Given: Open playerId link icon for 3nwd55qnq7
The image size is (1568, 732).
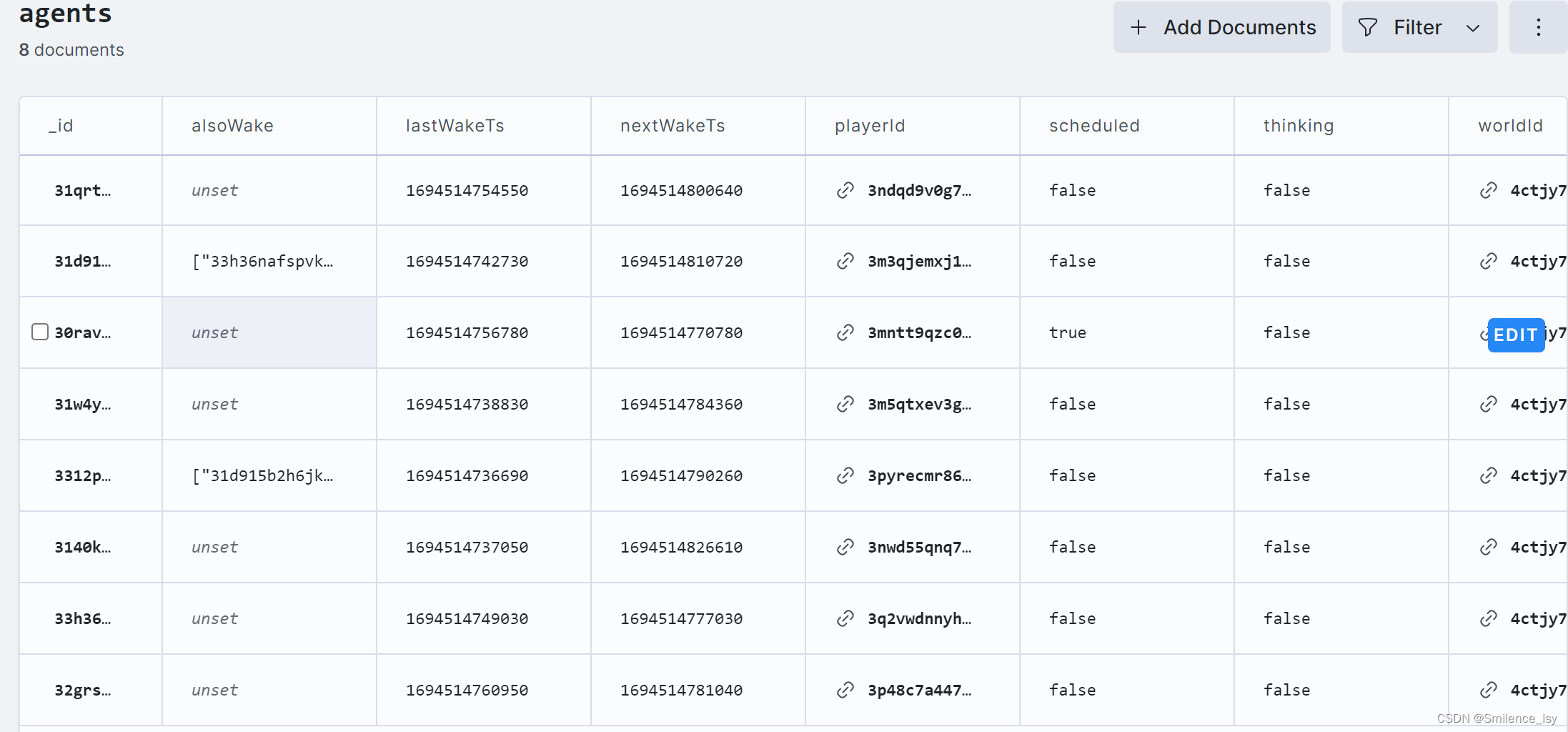Looking at the screenshot, I should point(845,547).
